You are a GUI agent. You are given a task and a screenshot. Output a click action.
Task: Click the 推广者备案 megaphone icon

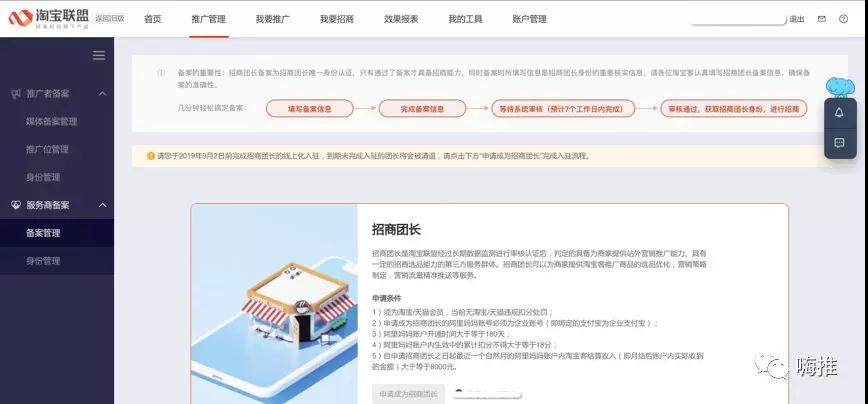click(16, 94)
